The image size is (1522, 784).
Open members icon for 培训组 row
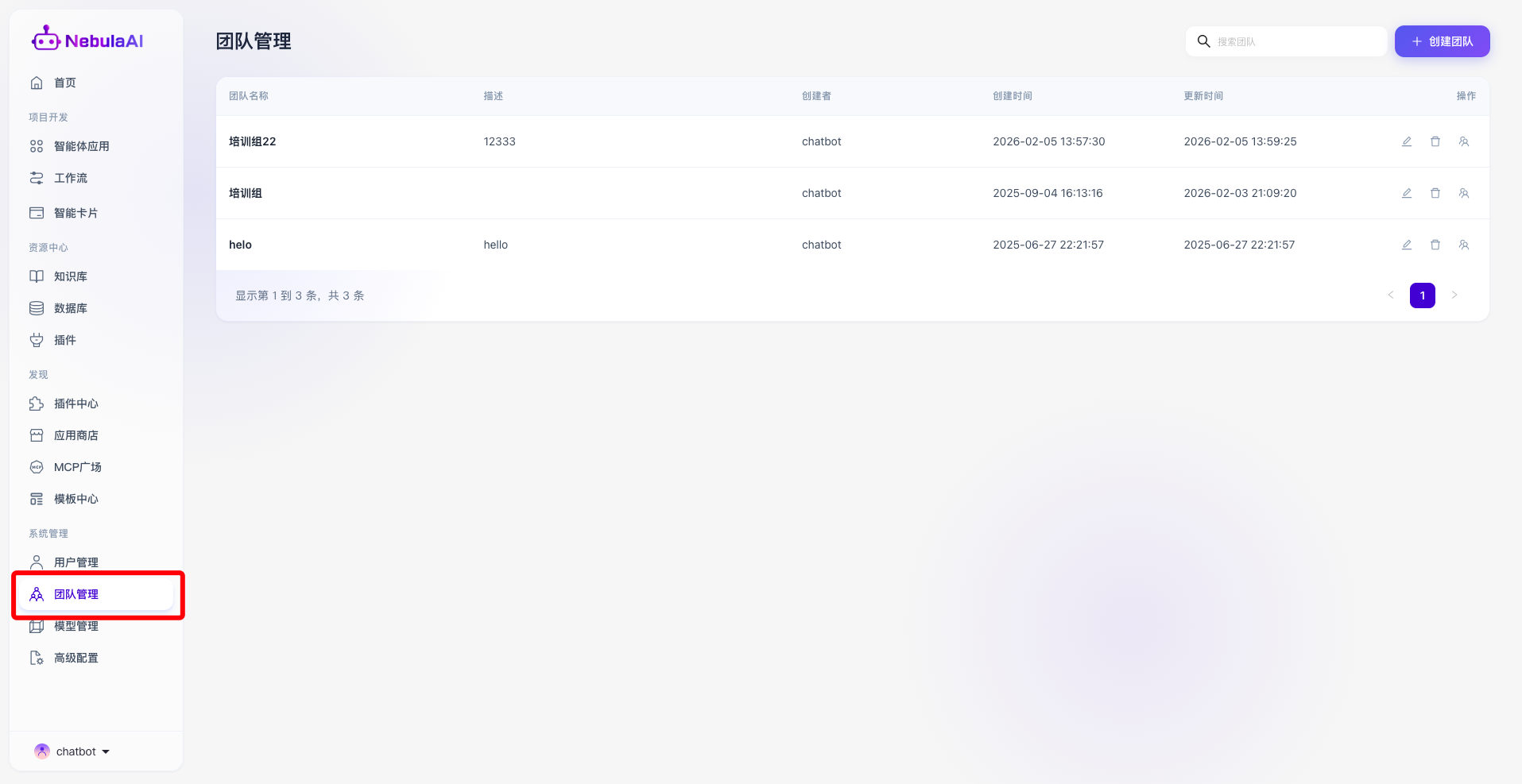[1463, 193]
